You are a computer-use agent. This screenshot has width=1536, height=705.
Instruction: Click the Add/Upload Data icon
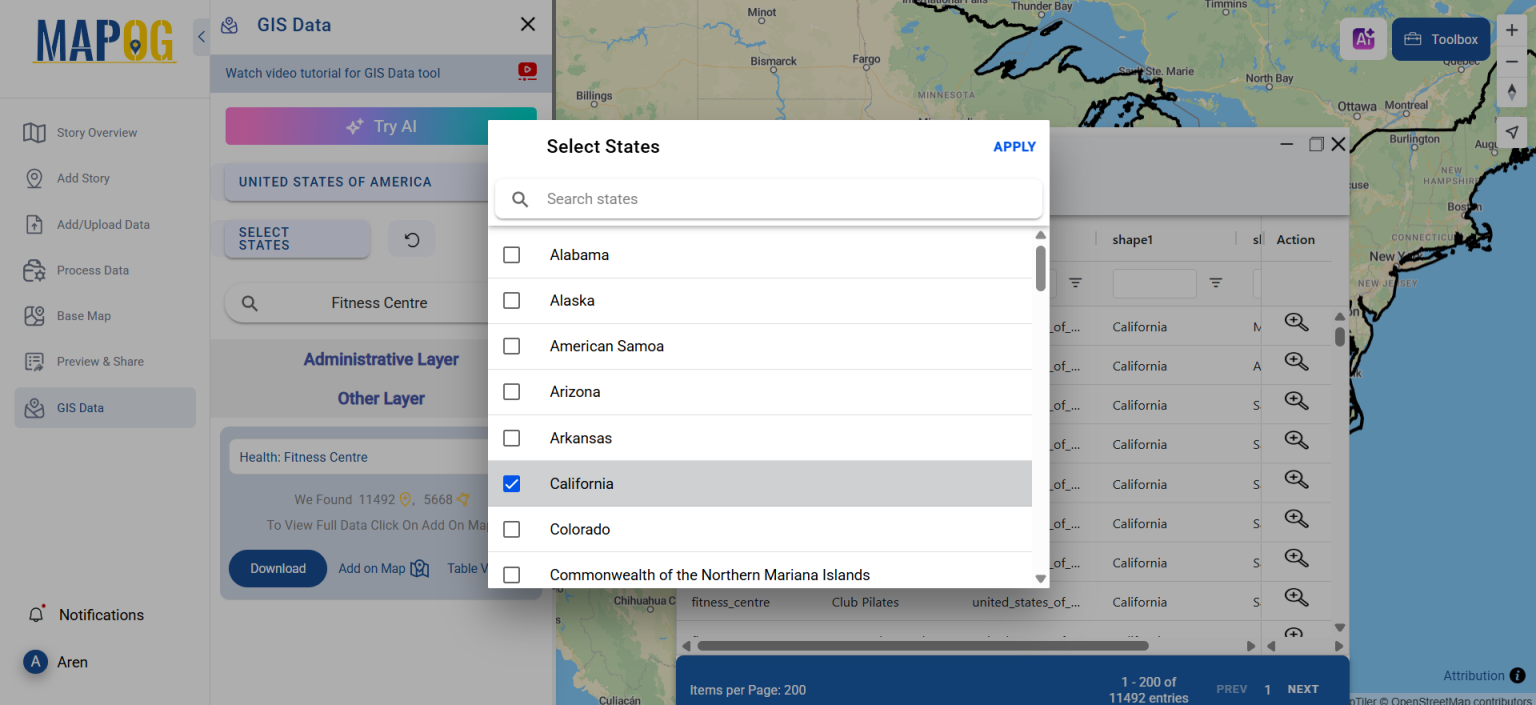(x=35, y=224)
